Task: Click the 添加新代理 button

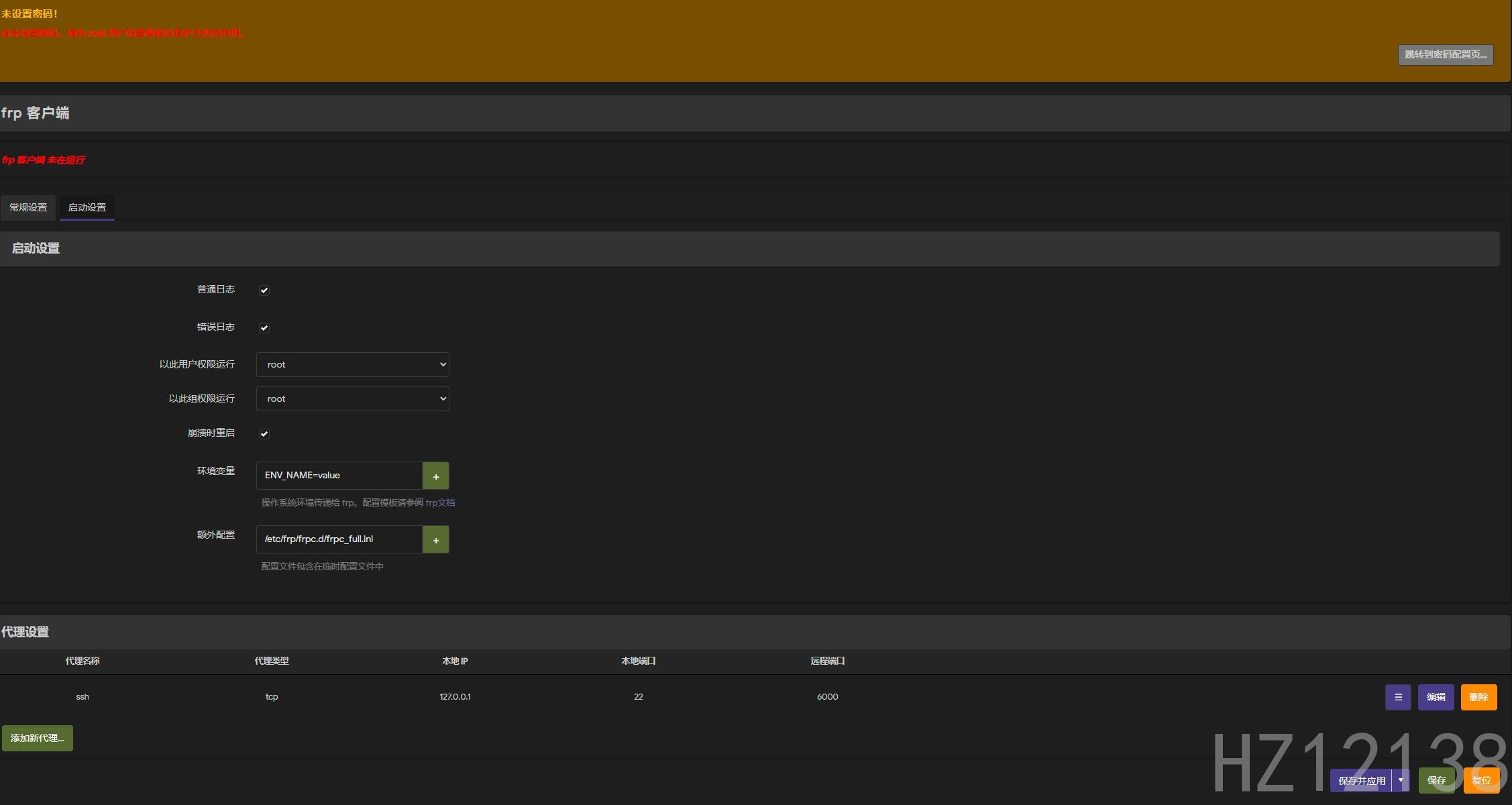Action: coord(38,738)
